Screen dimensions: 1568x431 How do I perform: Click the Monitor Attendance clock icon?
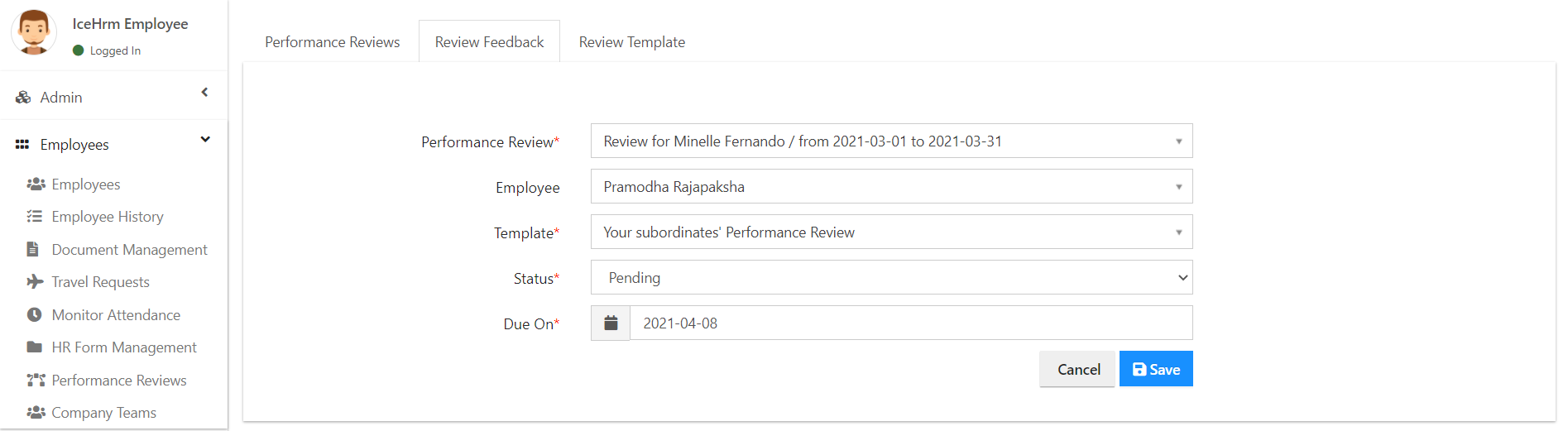(x=34, y=314)
